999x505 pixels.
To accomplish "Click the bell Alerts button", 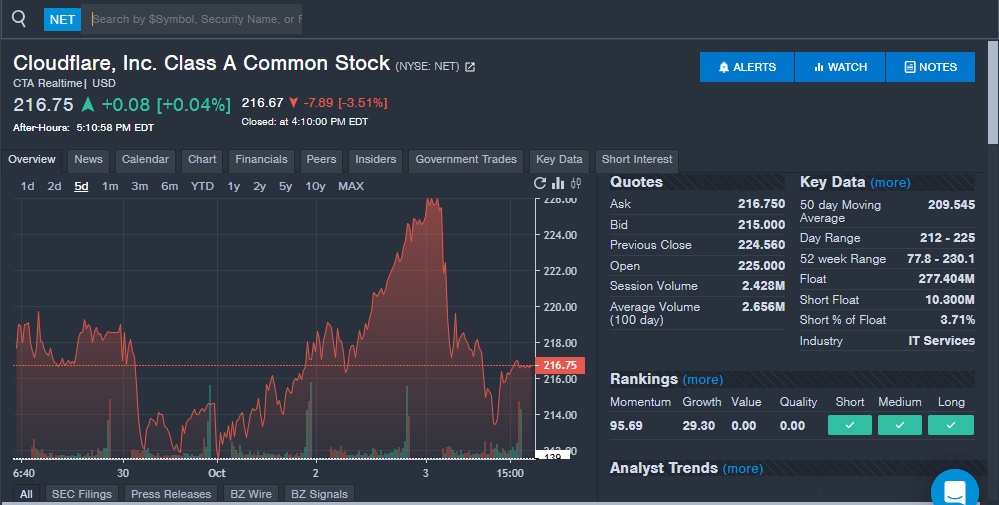I will tap(747, 67).
